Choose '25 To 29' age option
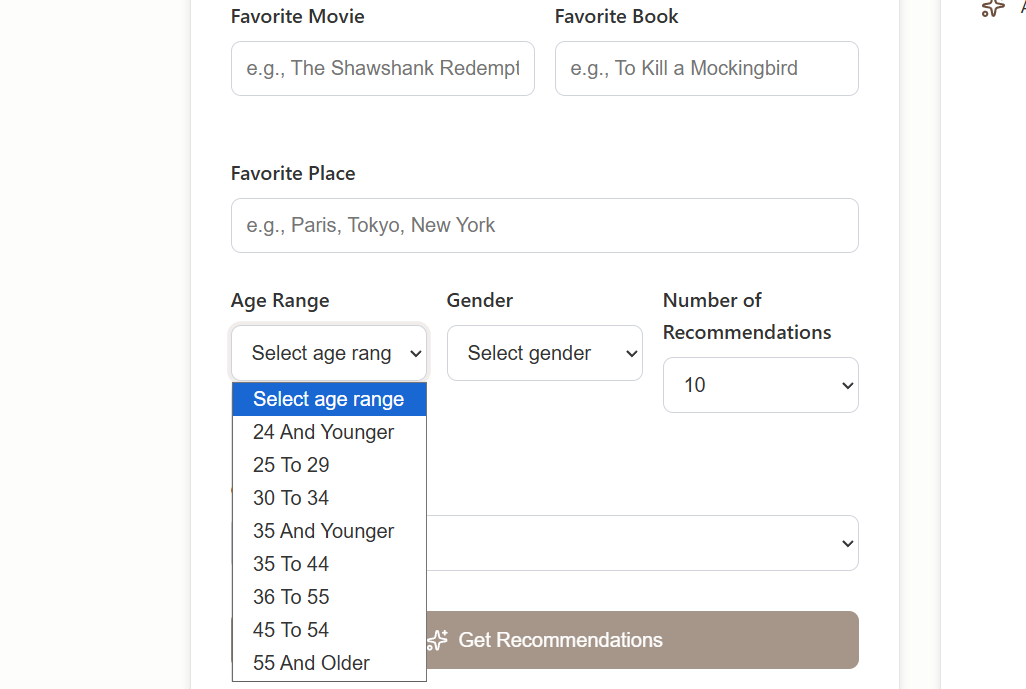The image size is (1026, 689). [291, 465]
